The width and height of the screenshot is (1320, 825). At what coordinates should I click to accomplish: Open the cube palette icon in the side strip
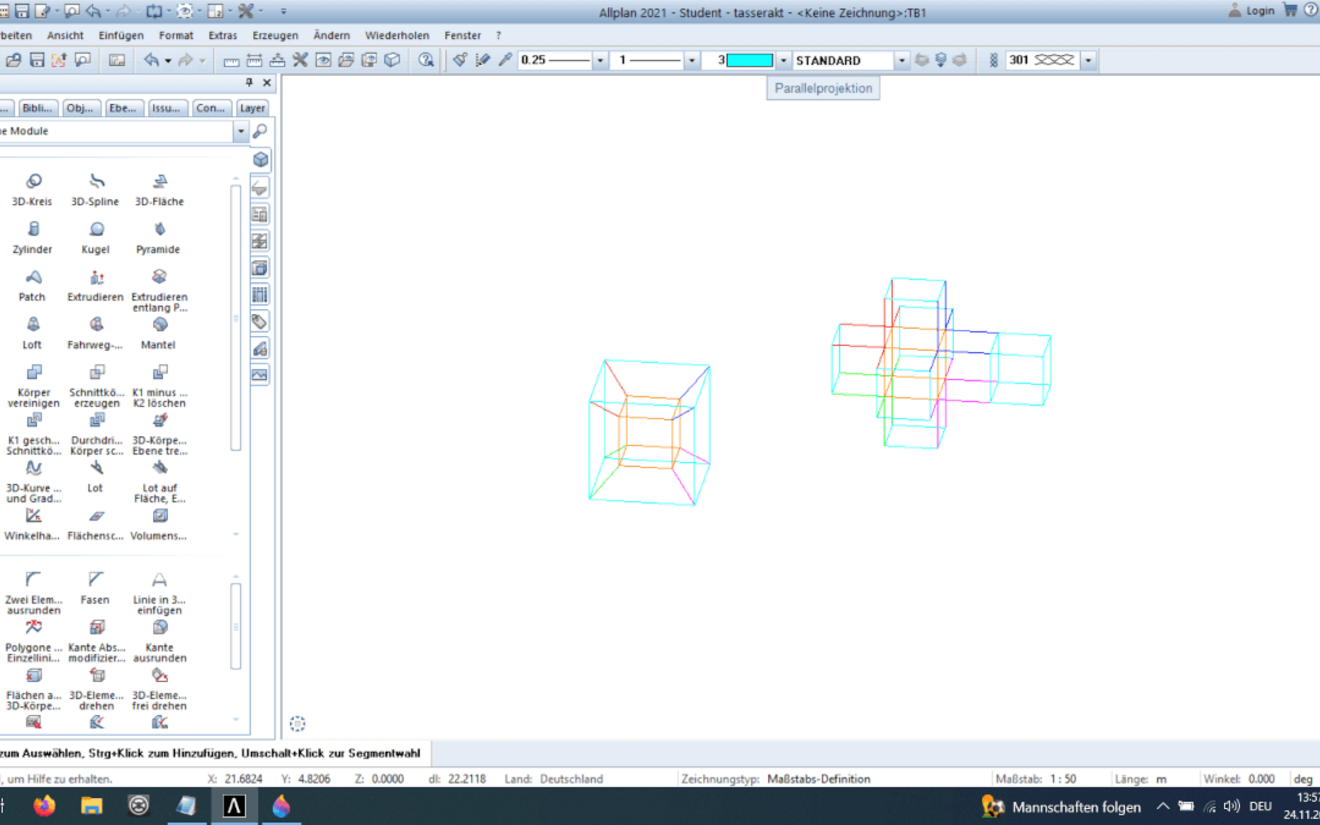pos(260,160)
